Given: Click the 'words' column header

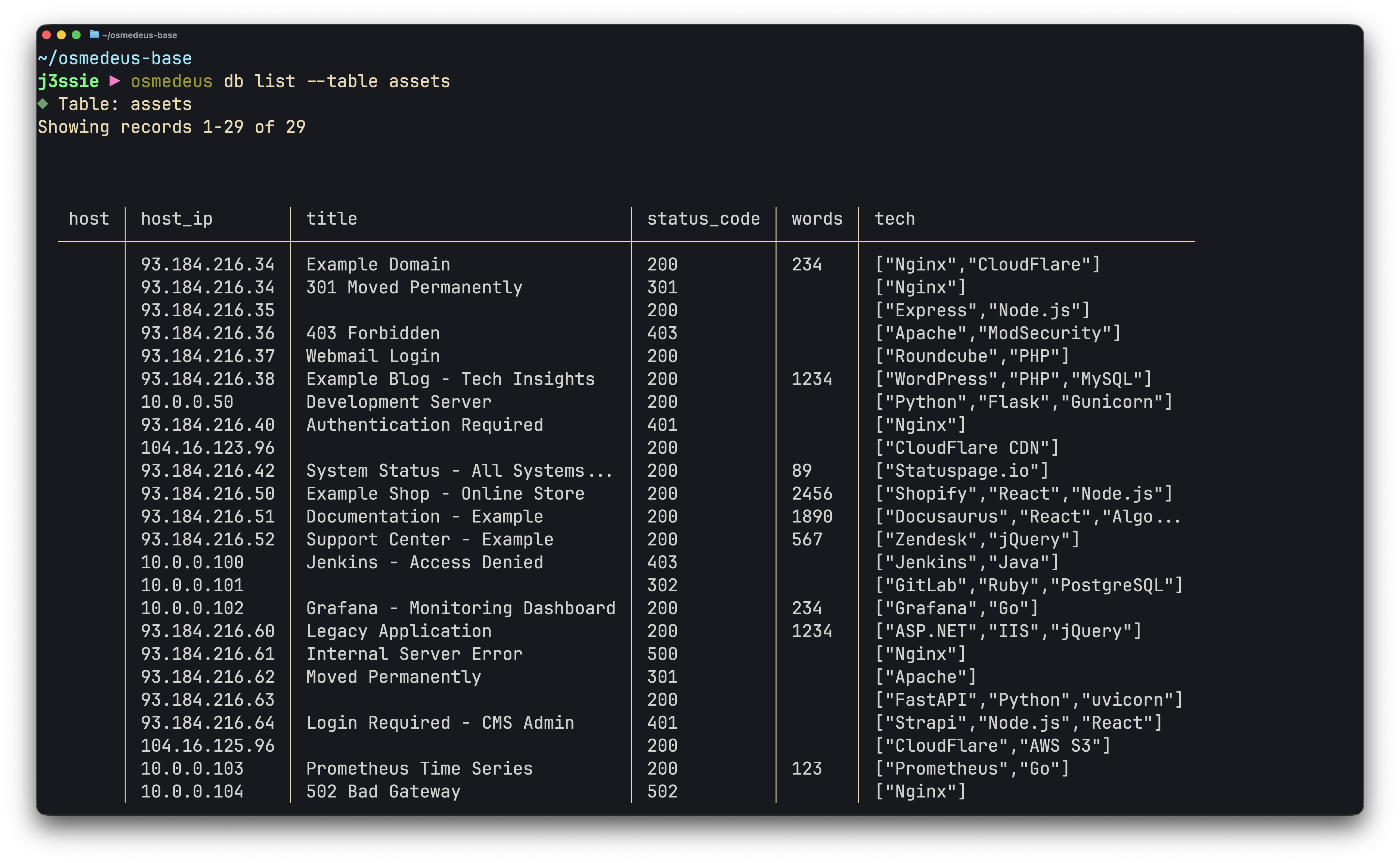Looking at the screenshot, I should click(x=817, y=218).
